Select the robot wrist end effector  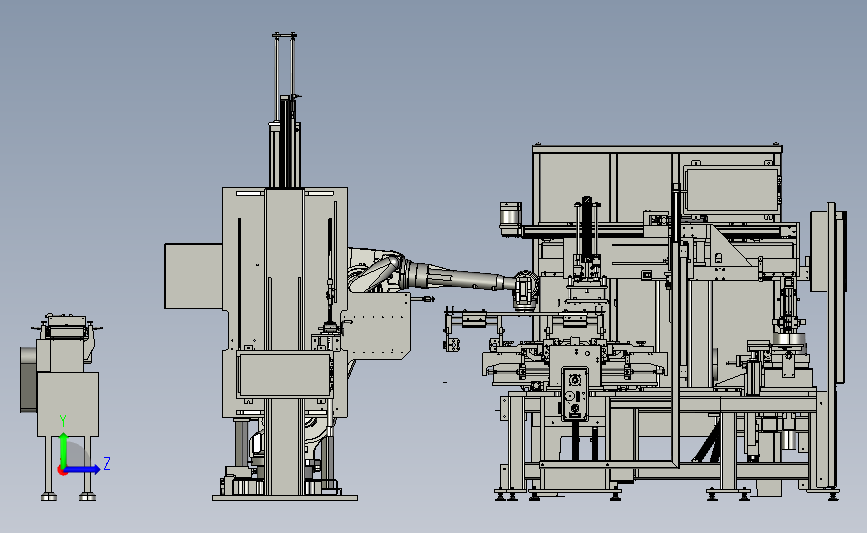pyautogui.click(x=526, y=290)
